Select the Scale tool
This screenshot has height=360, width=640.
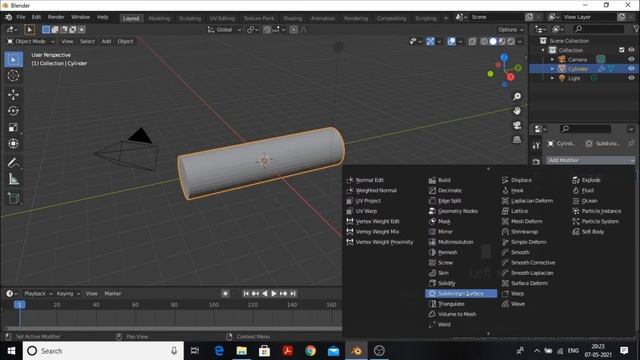(13, 127)
